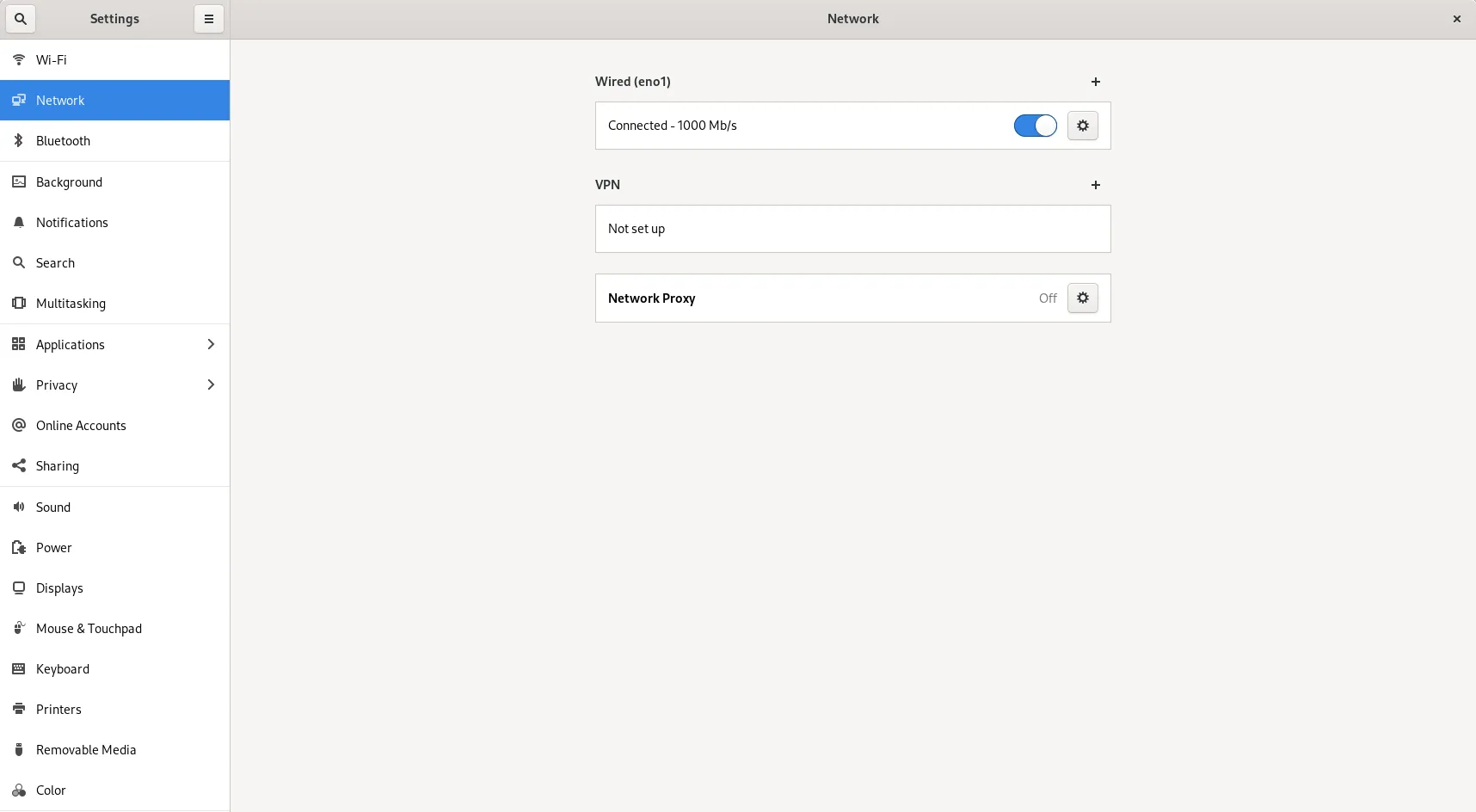Click 'Connected - 1000 Mb/s' status text
The image size is (1476, 812).
[x=673, y=126]
